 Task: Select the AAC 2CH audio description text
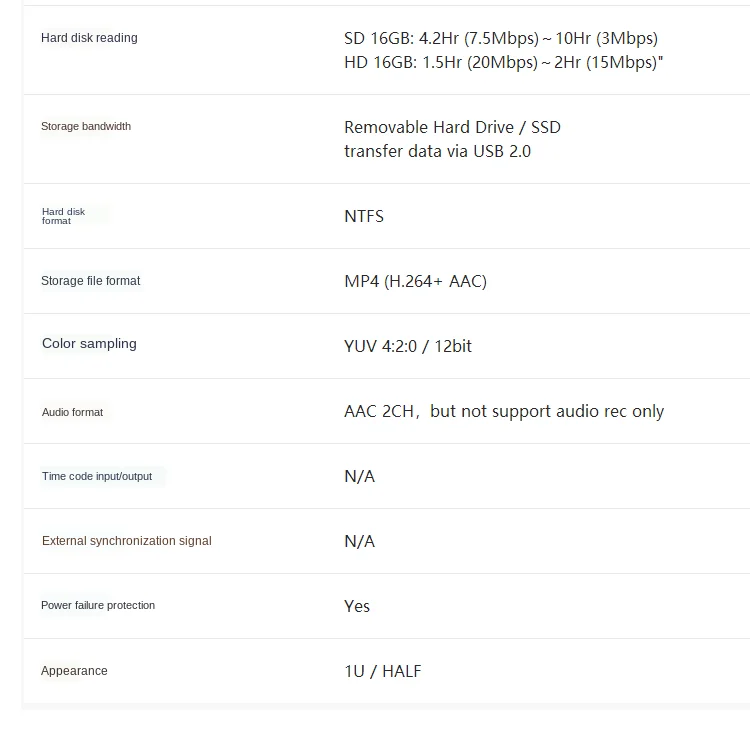pos(504,411)
